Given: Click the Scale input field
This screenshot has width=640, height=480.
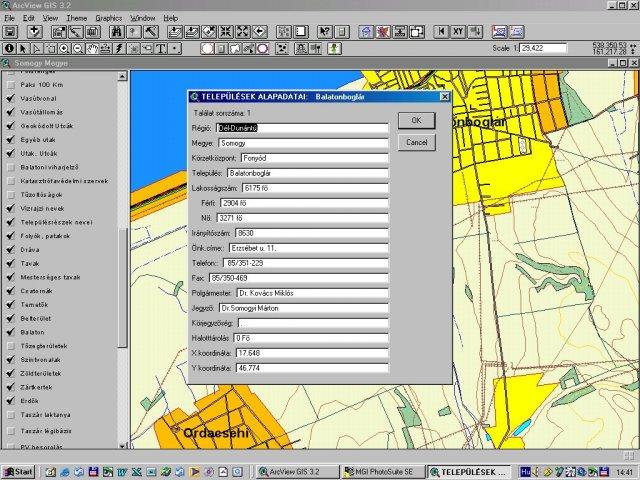Looking at the screenshot, I should click(x=544, y=48).
